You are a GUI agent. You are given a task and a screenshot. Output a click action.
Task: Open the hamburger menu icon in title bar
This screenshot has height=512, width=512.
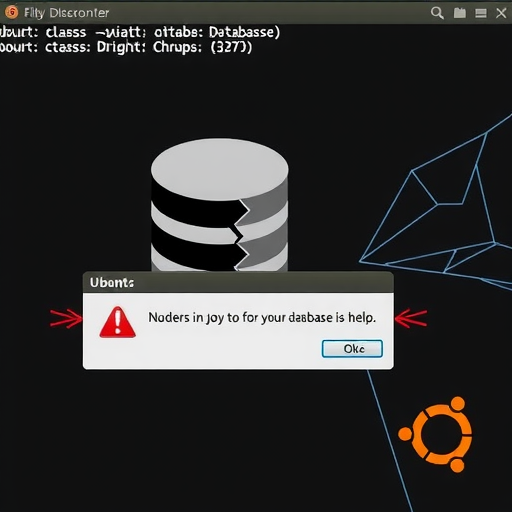click(x=481, y=13)
